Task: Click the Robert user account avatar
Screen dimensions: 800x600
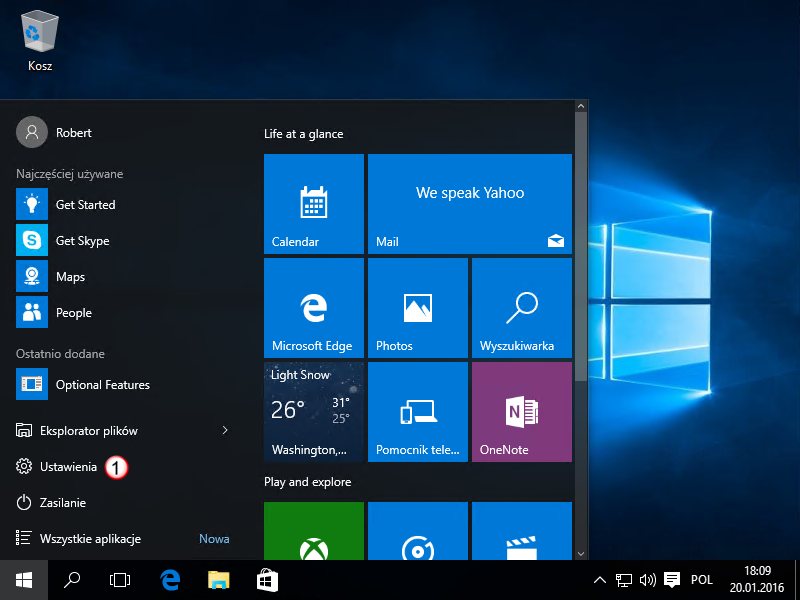Action: point(32,132)
